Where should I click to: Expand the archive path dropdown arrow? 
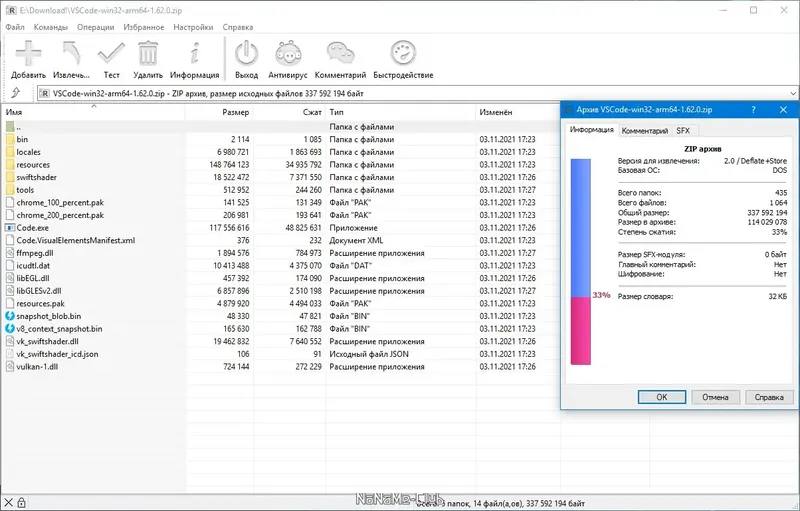793,93
